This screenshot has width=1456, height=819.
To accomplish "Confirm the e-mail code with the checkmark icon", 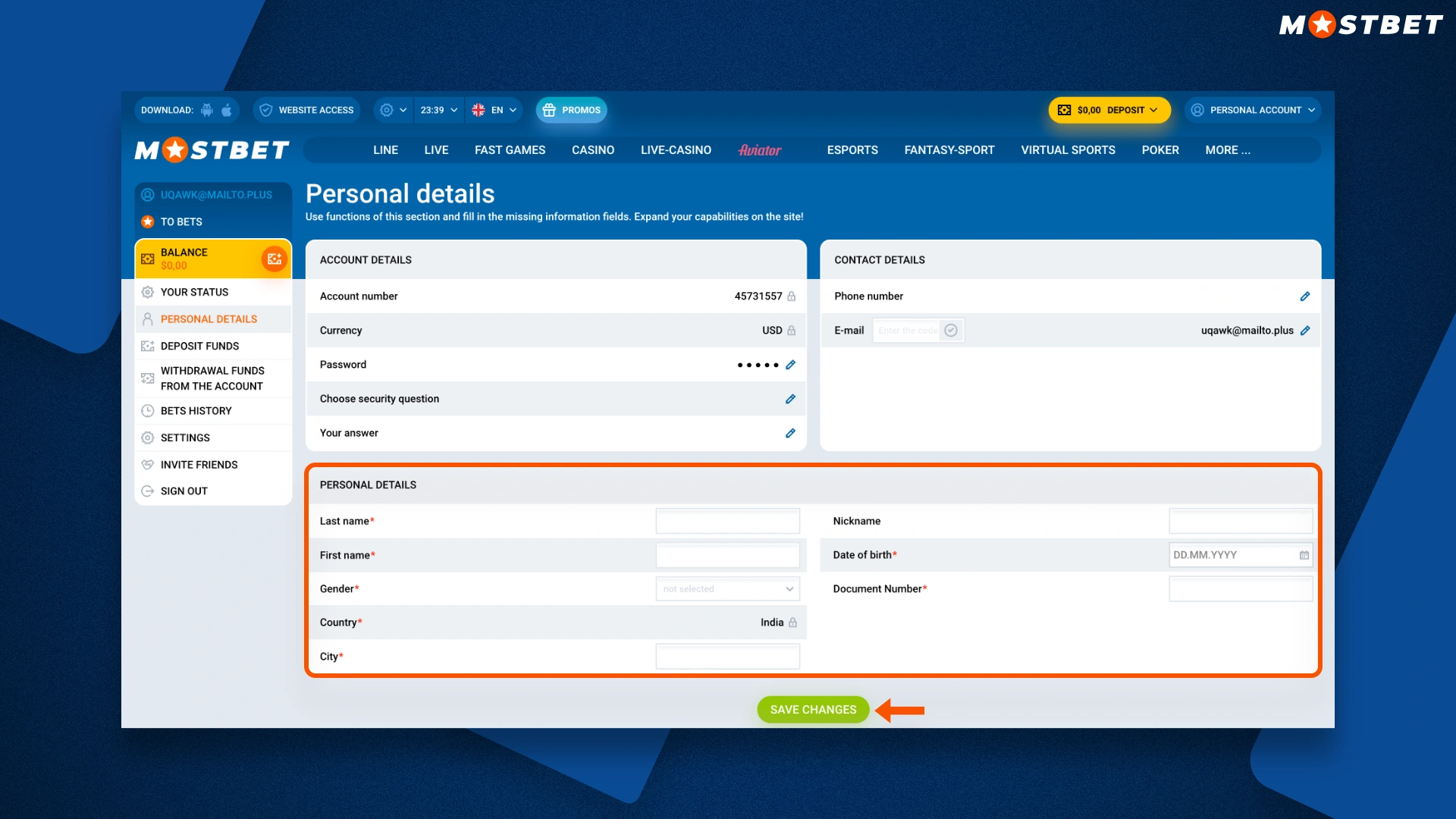I will coord(951,331).
